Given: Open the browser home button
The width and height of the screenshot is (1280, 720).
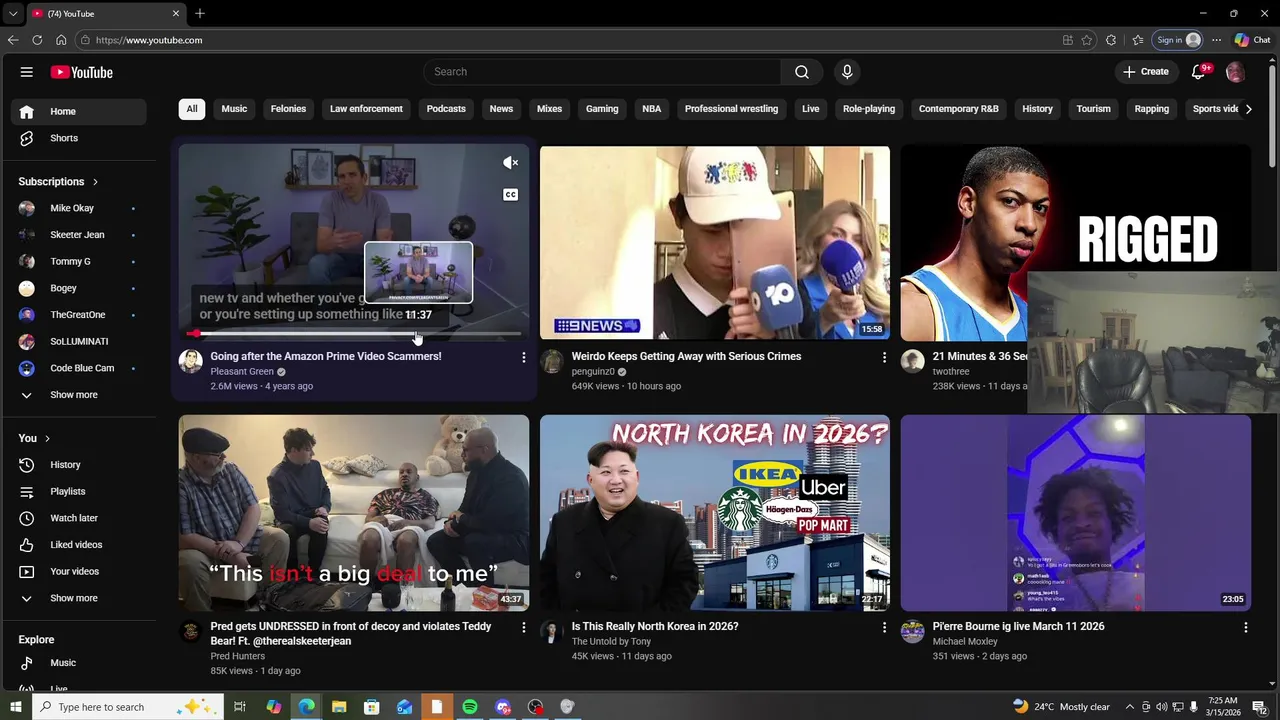Looking at the screenshot, I should 61,40.
